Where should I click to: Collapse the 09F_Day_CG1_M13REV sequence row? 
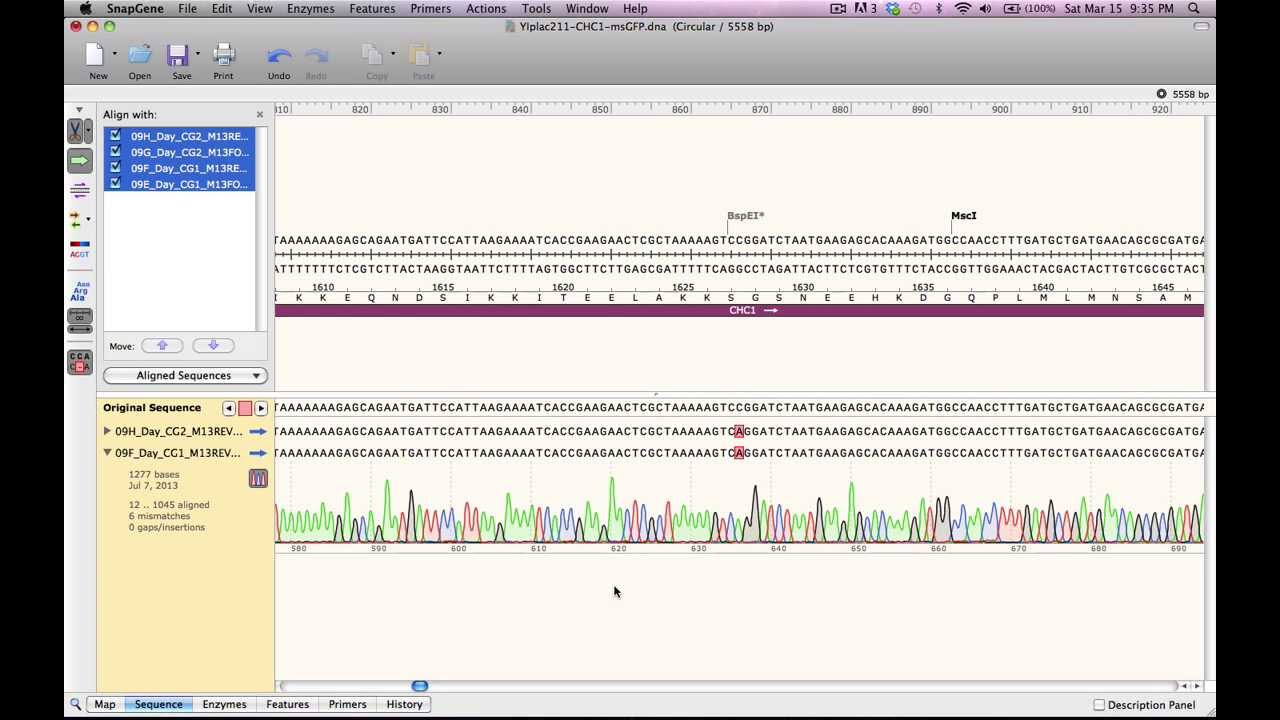107,453
